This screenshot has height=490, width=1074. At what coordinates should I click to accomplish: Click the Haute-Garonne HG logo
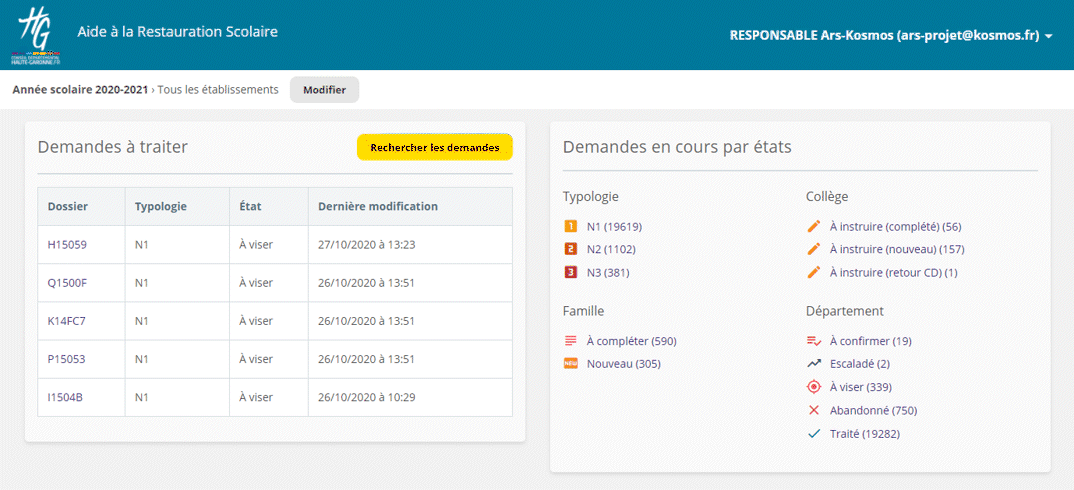click(33, 33)
